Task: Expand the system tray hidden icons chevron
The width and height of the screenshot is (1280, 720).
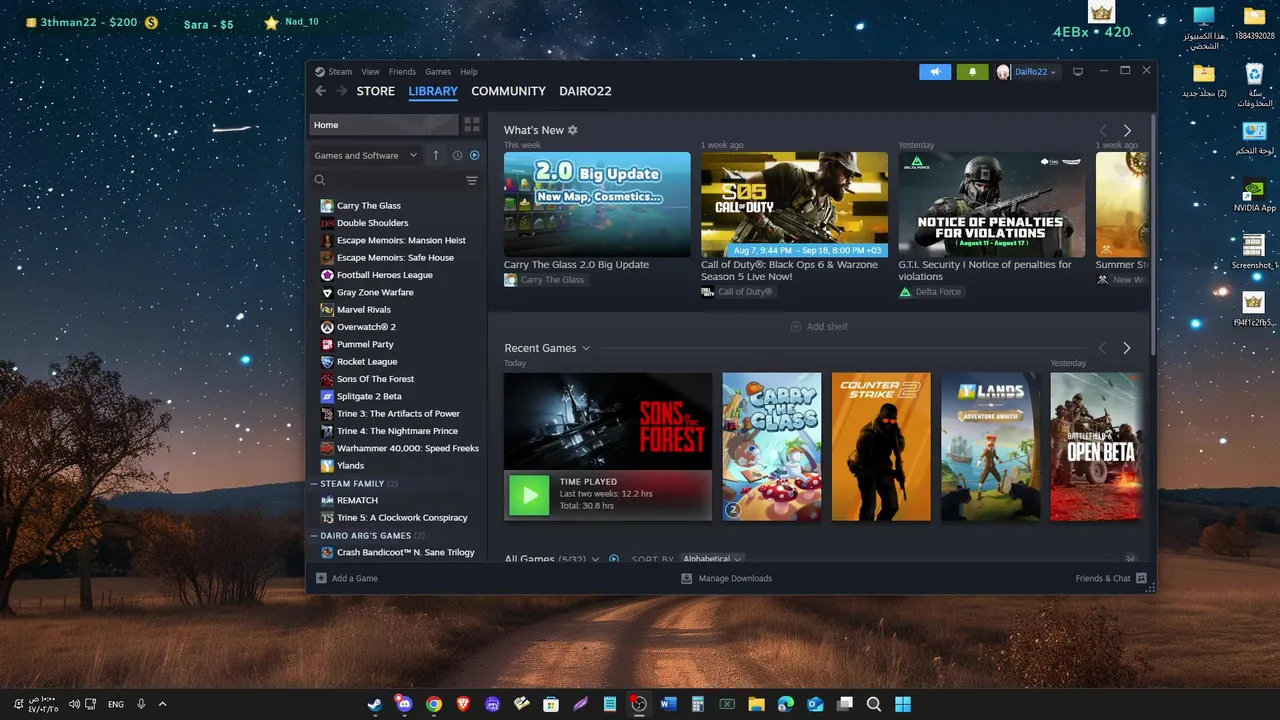Action: coord(162,704)
